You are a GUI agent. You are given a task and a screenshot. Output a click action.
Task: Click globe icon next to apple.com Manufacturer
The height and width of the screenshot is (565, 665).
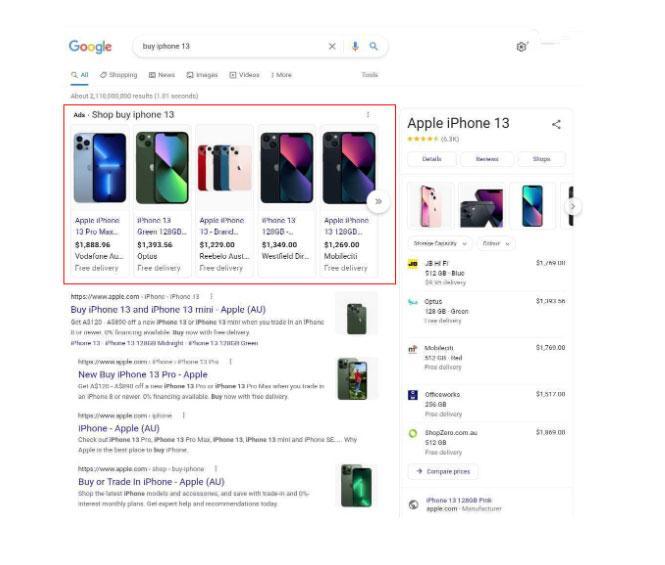tap(414, 504)
